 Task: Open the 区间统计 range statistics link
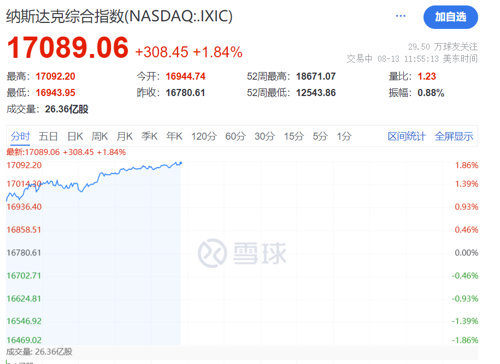point(406,136)
